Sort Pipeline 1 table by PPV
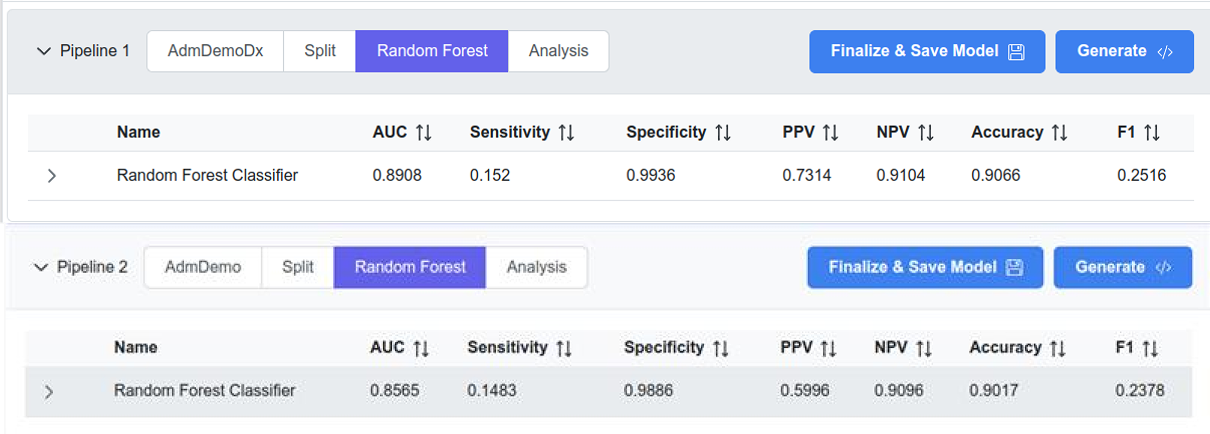This screenshot has height=434, width=1210. click(829, 132)
